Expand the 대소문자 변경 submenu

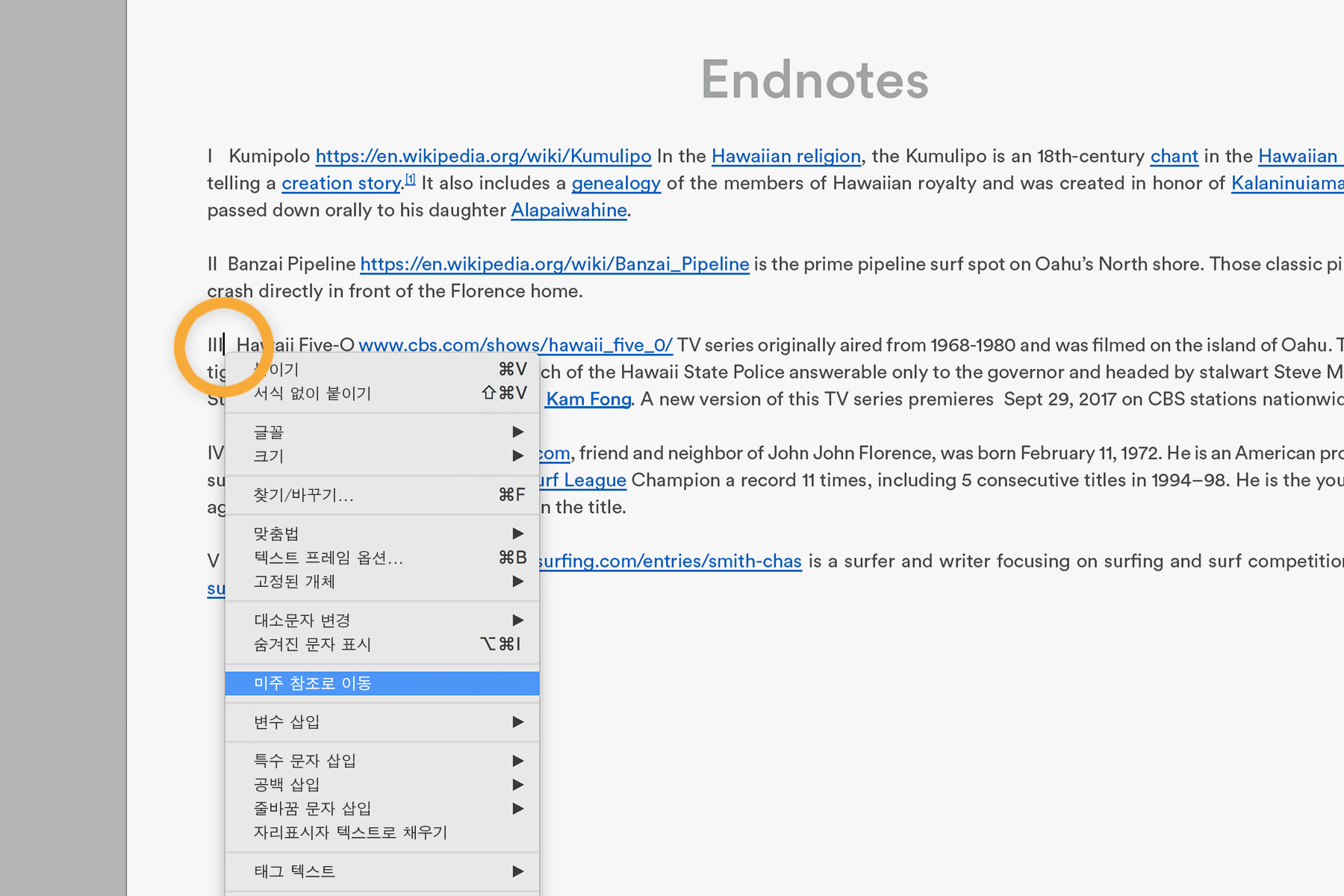pos(382,620)
